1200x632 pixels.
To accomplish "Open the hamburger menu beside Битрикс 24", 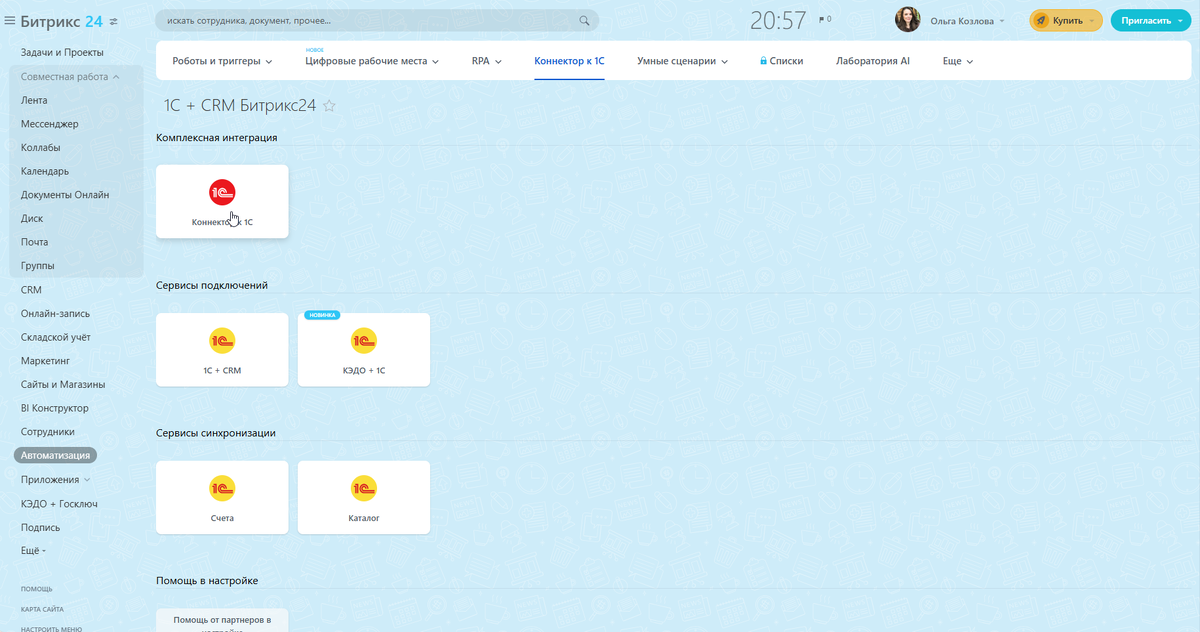I will (10, 20).
